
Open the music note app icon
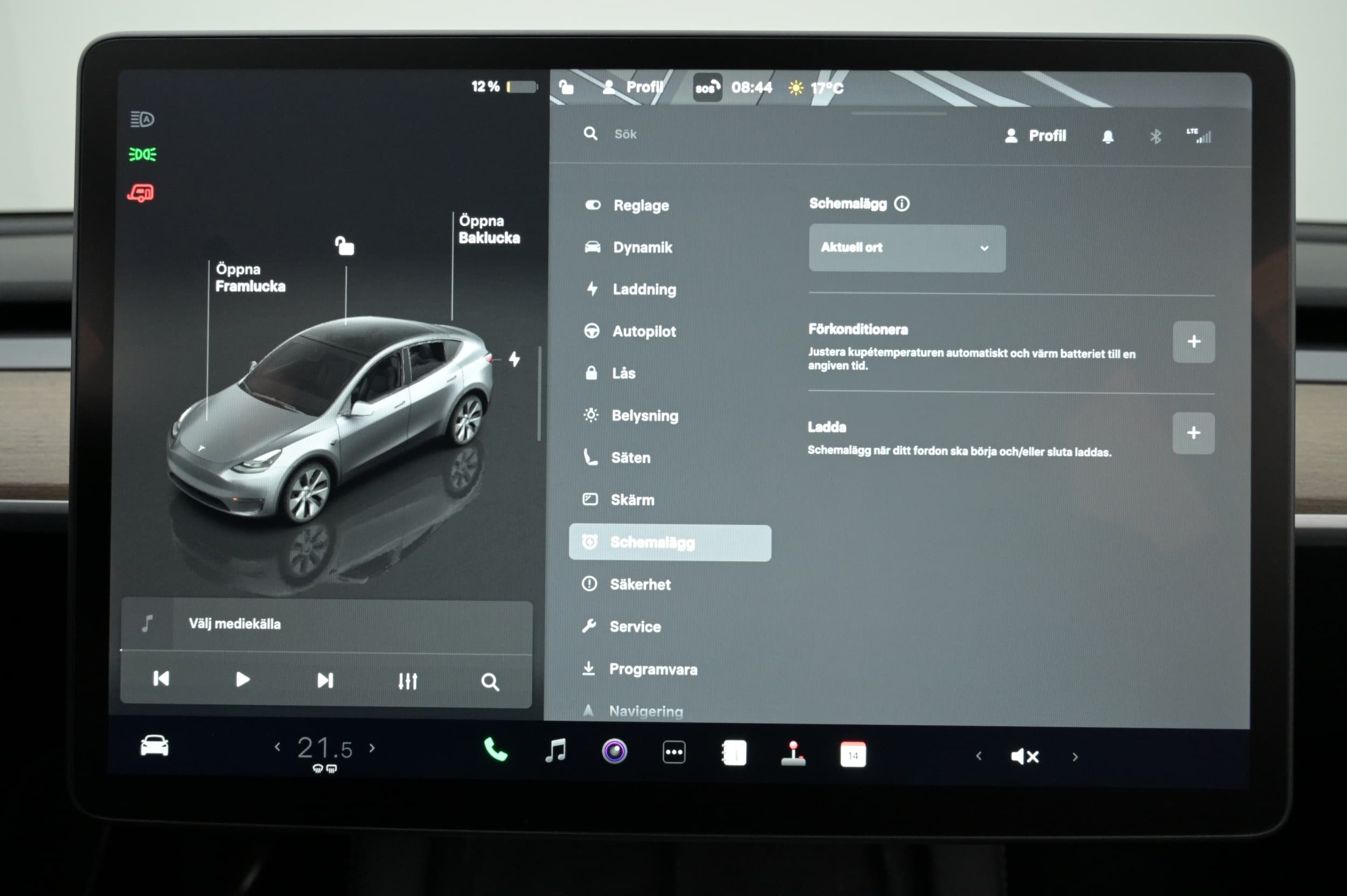coord(556,751)
